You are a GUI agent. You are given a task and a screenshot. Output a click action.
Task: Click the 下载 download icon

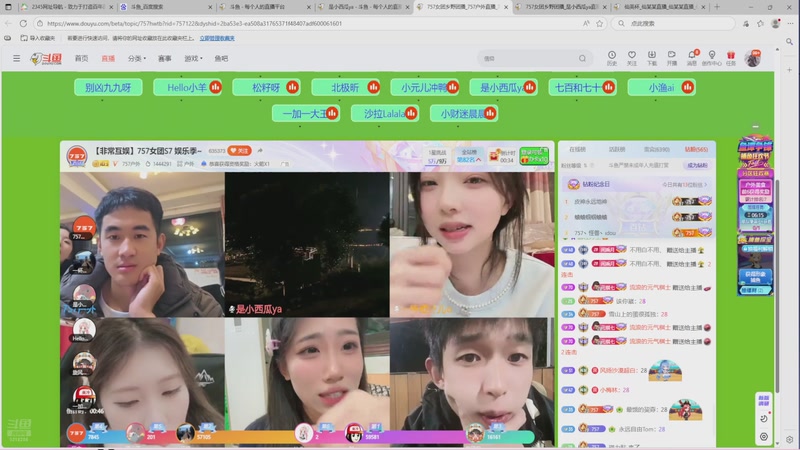(x=652, y=58)
